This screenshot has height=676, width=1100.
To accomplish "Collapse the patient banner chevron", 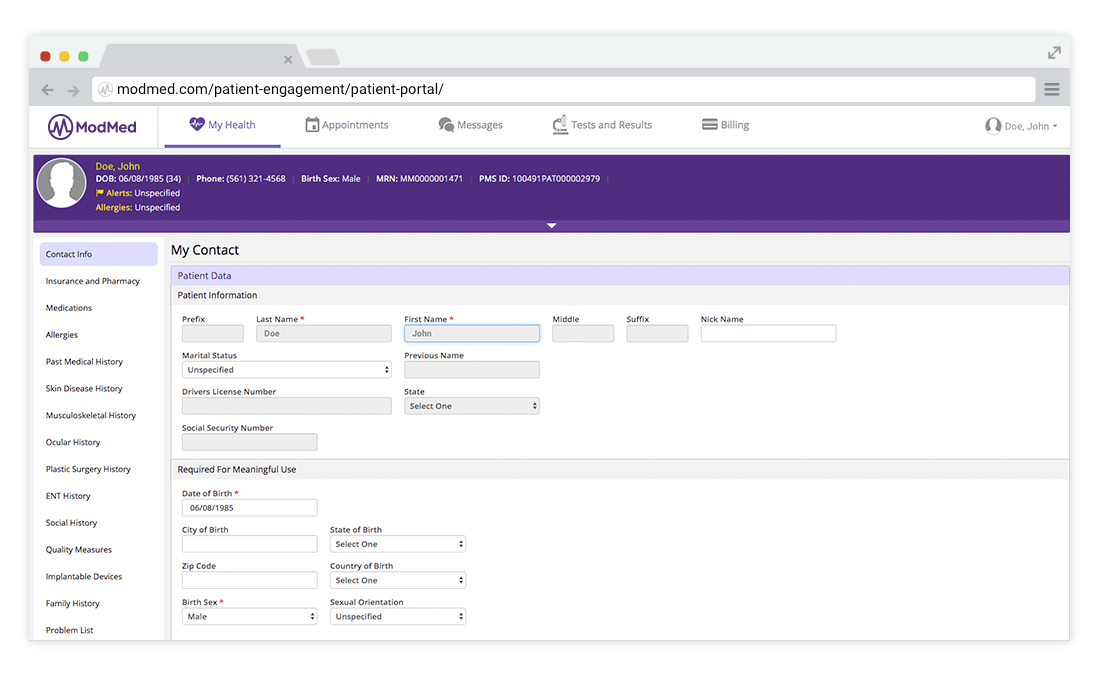I will (551, 226).
